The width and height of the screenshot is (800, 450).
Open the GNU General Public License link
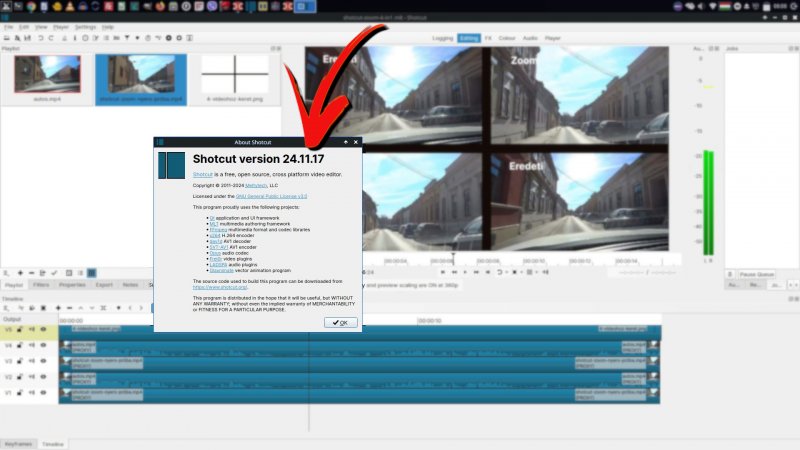(x=271, y=196)
